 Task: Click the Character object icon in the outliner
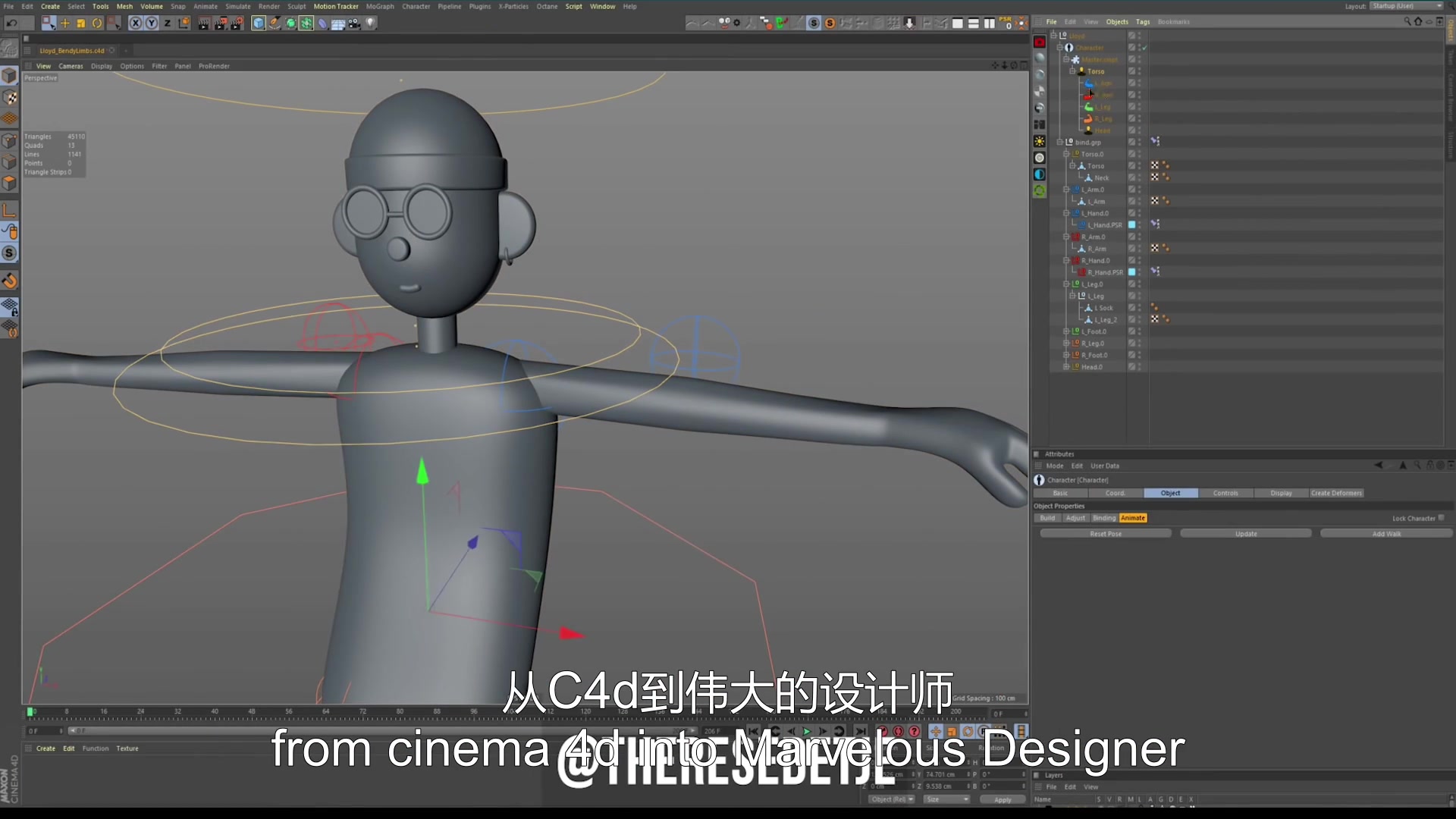click(x=1069, y=47)
